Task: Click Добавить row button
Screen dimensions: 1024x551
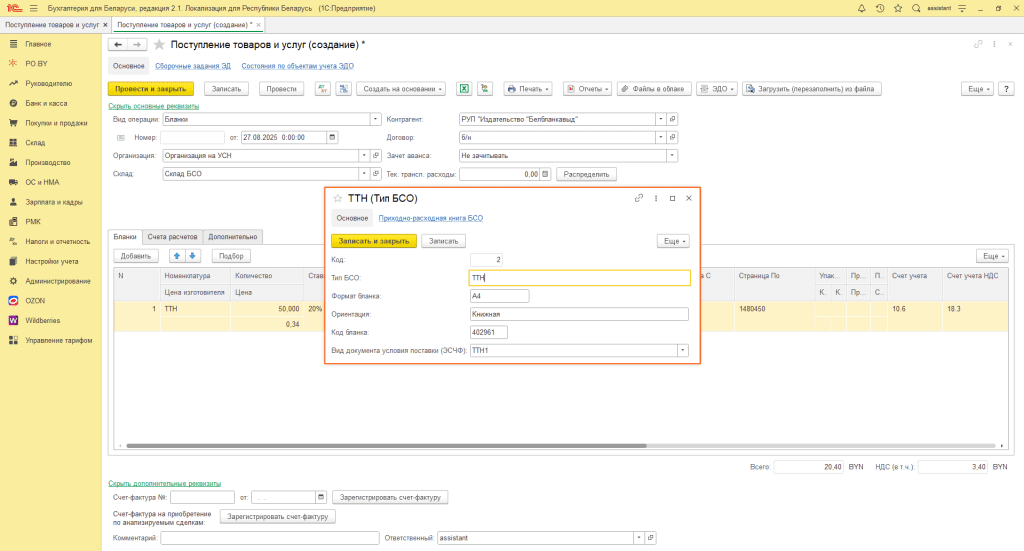Action: pos(136,256)
